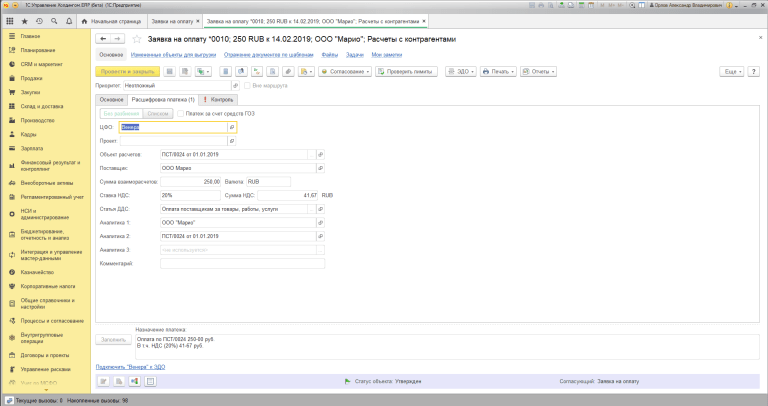768x406 pixels.
Task: Open Начальная страница tab
Action: (111, 22)
